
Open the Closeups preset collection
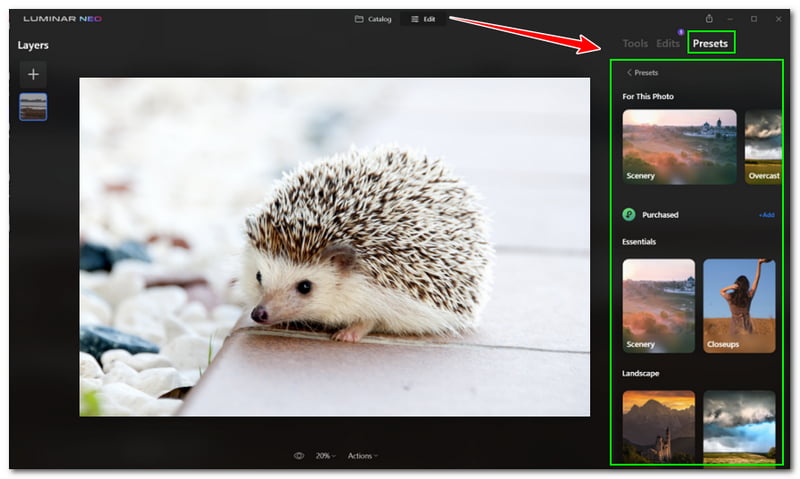739,305
